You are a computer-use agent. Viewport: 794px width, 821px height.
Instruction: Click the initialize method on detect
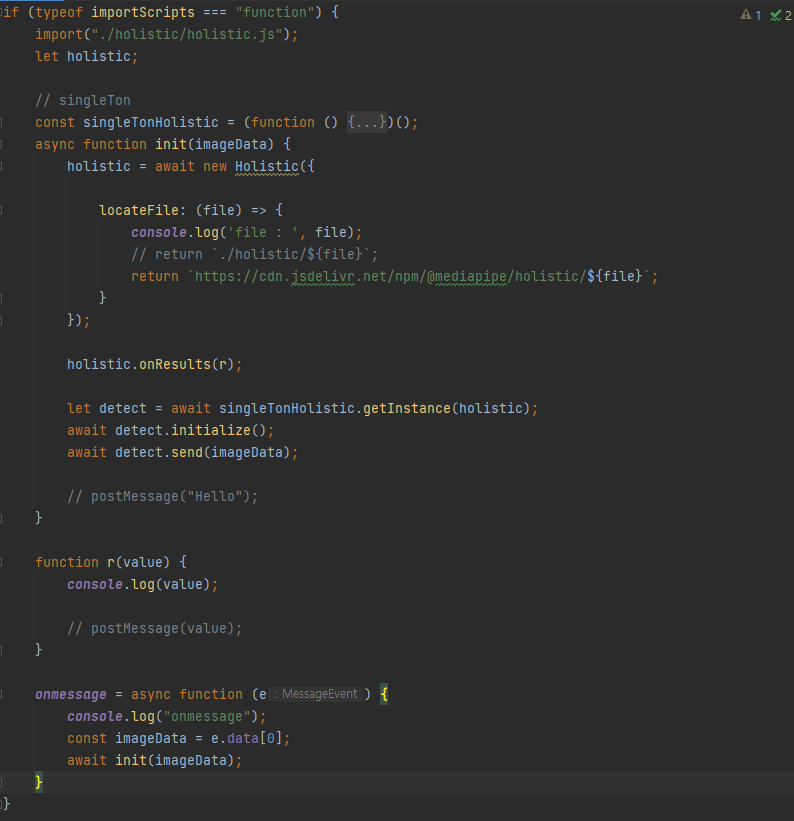tap(211, 430)
